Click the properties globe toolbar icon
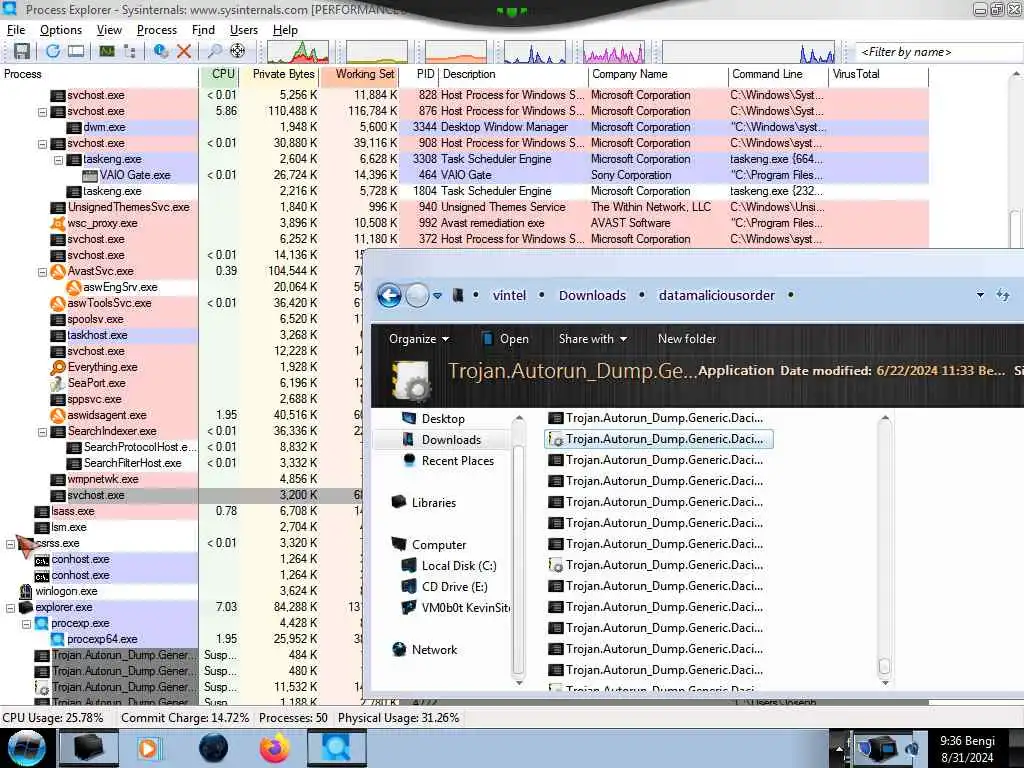Image resolution: width=1024 pixels, height=768 pixels. click(161, 51)
